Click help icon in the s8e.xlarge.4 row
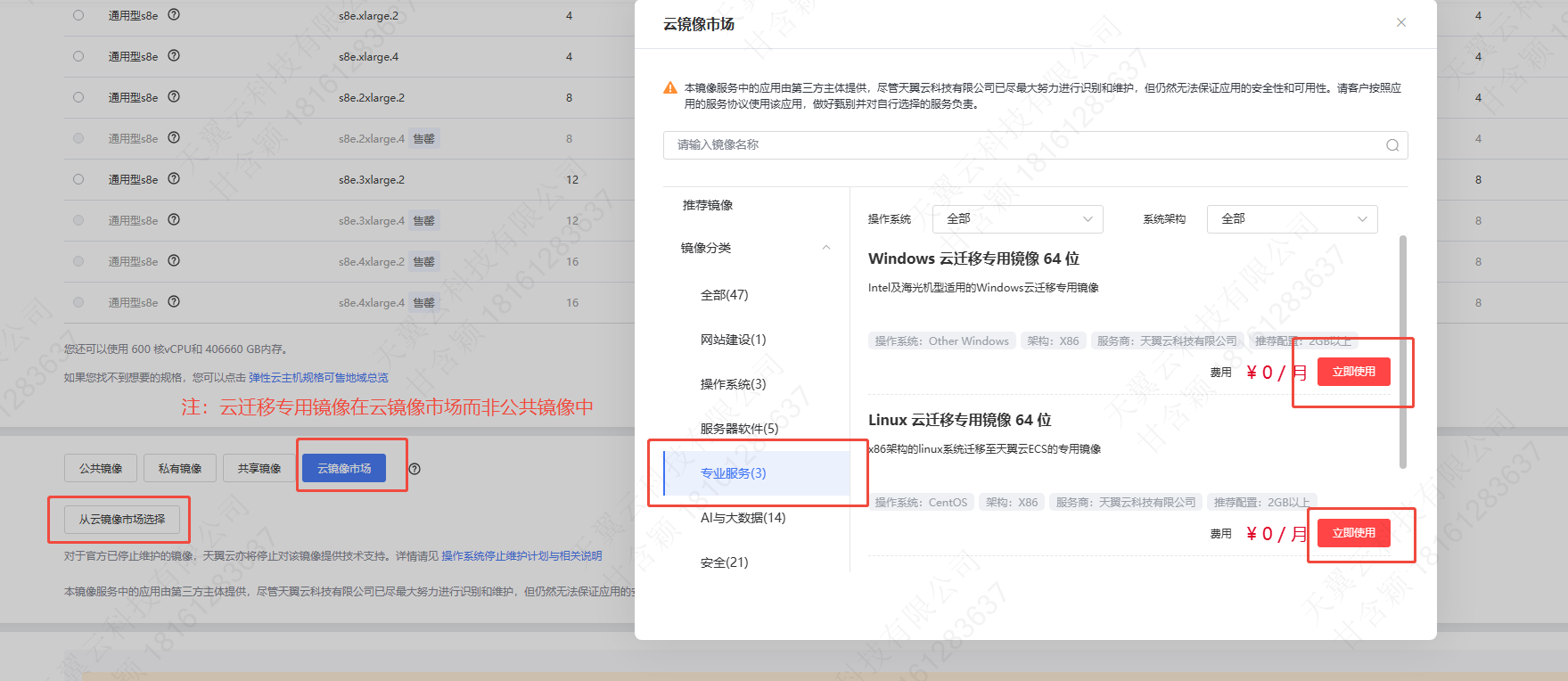 [x=174, y=56]
